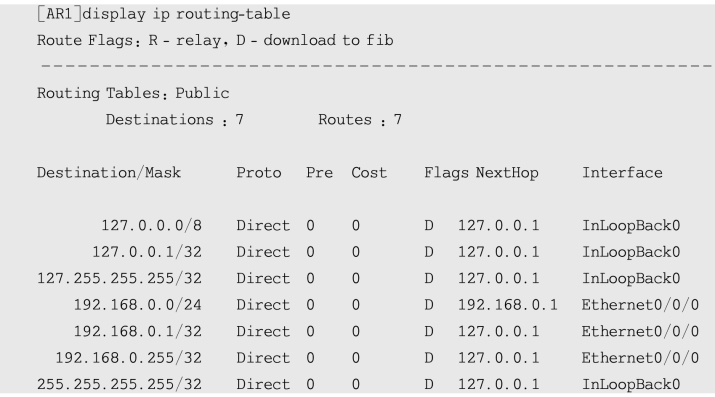Click the Cost column header
The height and width of the screenshot is (397, 715).
(x=369, y=173)
